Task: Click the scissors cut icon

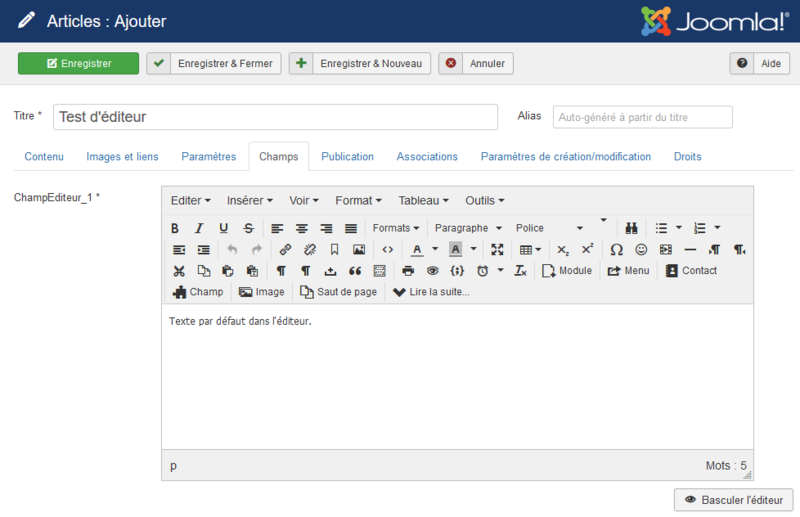Action: click(x=179, y=271)
